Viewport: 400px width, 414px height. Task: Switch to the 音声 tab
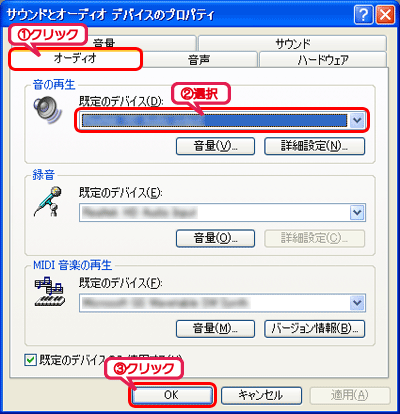click(x=199, y=59)
